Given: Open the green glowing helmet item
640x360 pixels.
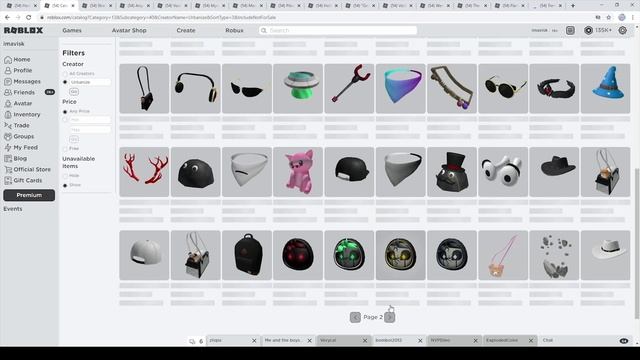Looking at the screenshot, I should (x=349, y=255).
